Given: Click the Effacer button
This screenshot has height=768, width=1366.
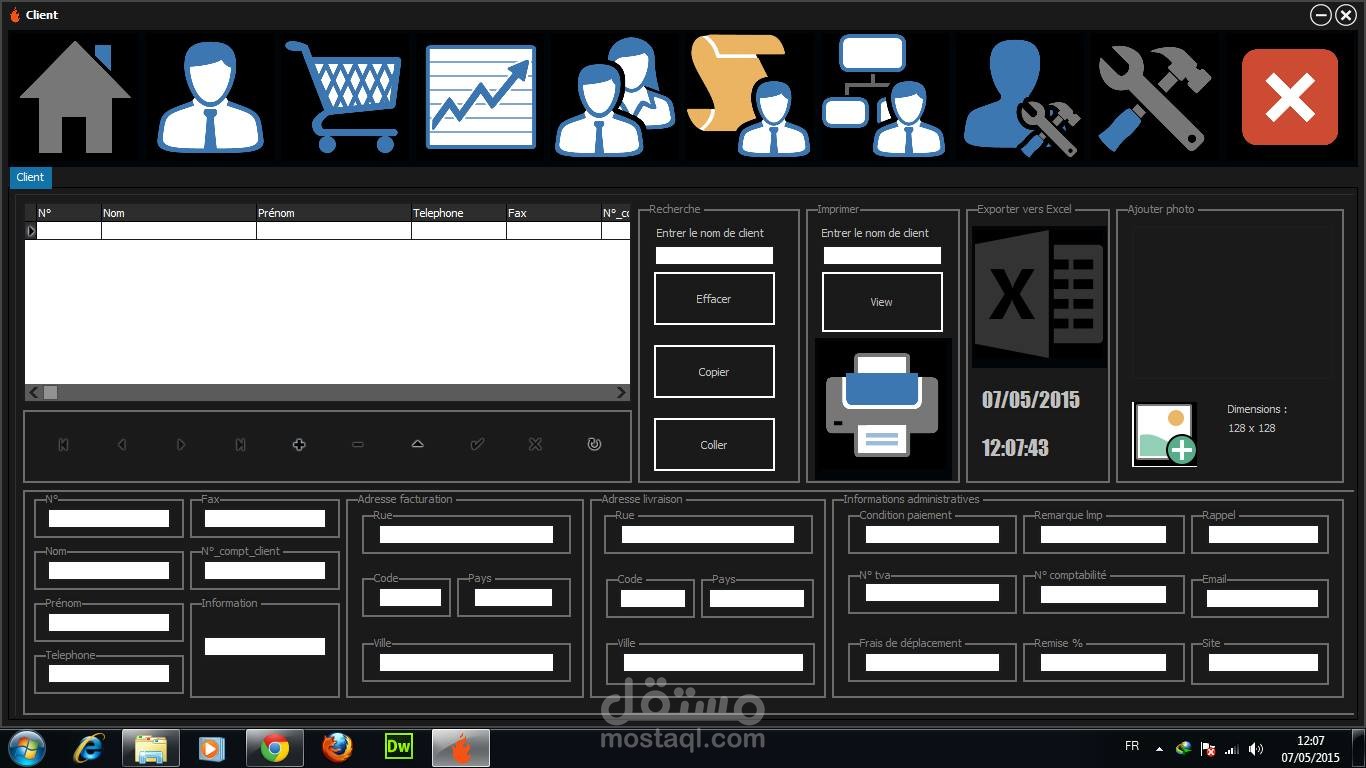Looking at the screenshot, I should point(714,299).
